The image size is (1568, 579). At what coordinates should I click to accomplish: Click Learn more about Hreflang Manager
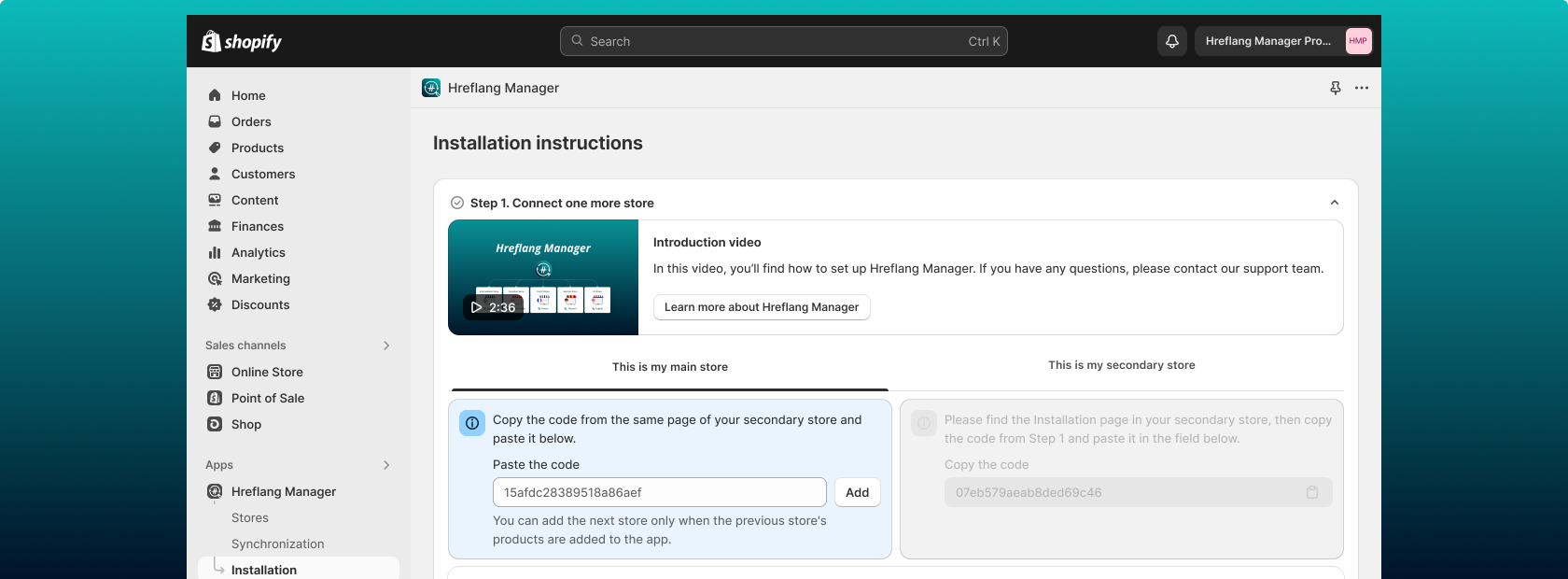[x=762, y=307]
